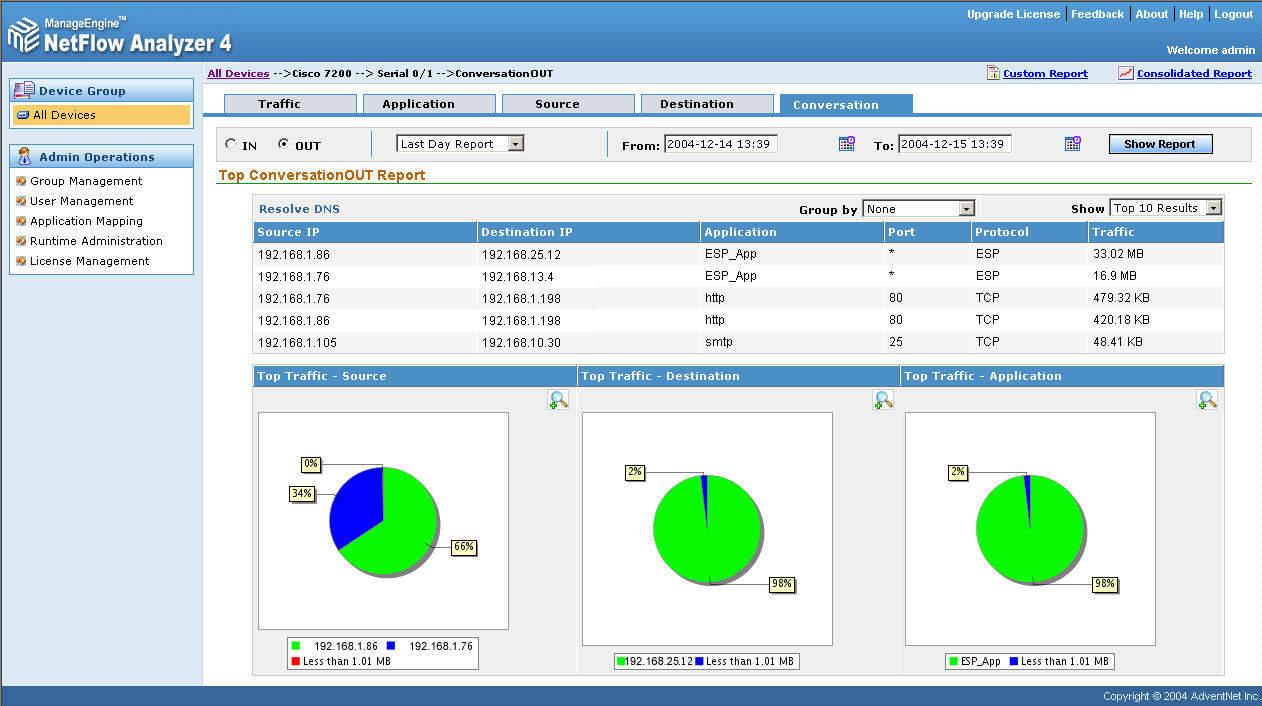The image size is (1262, 706).
Task: Click the green 192.168.1.86 legend swatch
Action: (297, 645)
